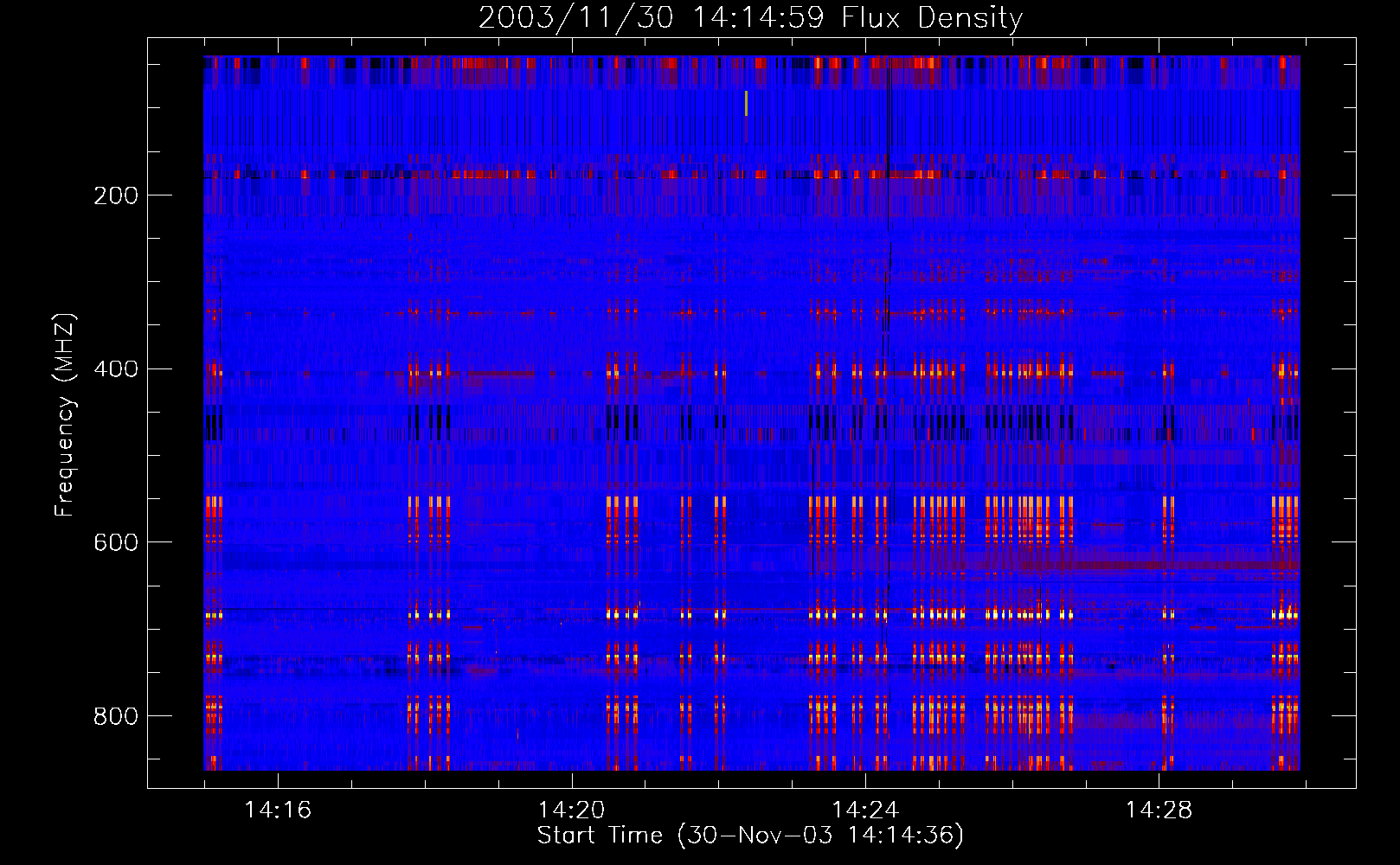Click the plot title '2003/11/30 14:14:59 Flux Density'

coord(750,17)
